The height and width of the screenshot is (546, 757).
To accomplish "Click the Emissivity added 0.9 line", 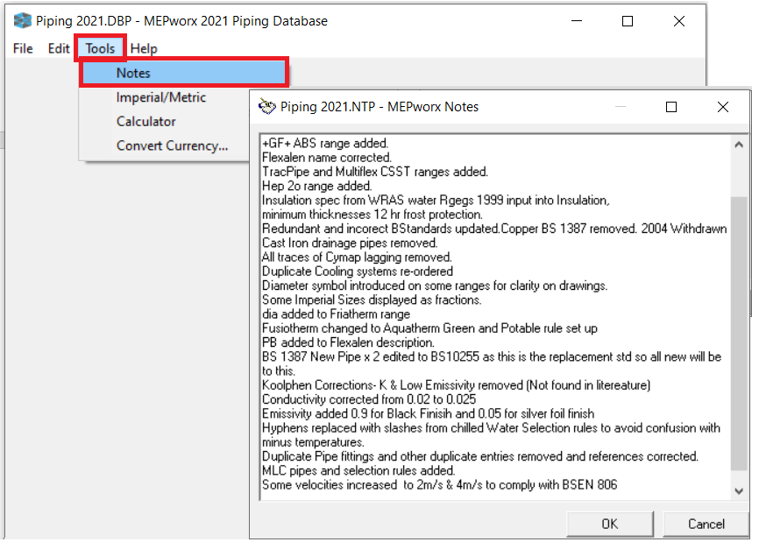I will [x=428, y=414].
